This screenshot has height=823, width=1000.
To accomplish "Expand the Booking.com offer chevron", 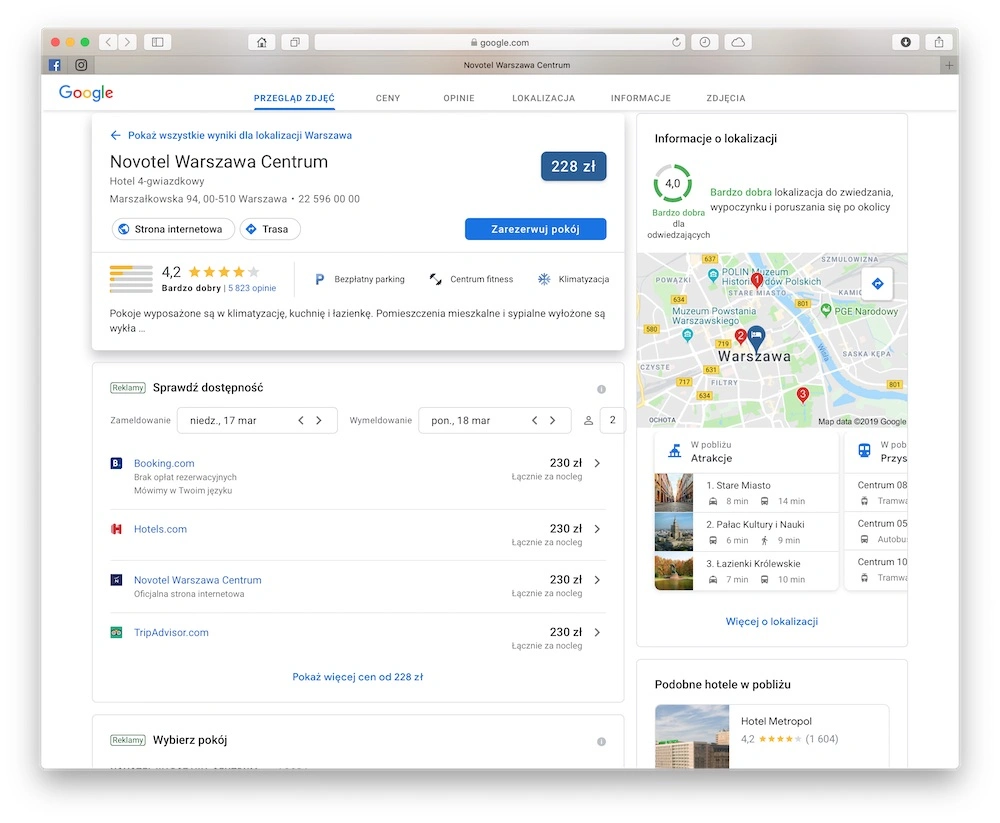I will [597, 463].
